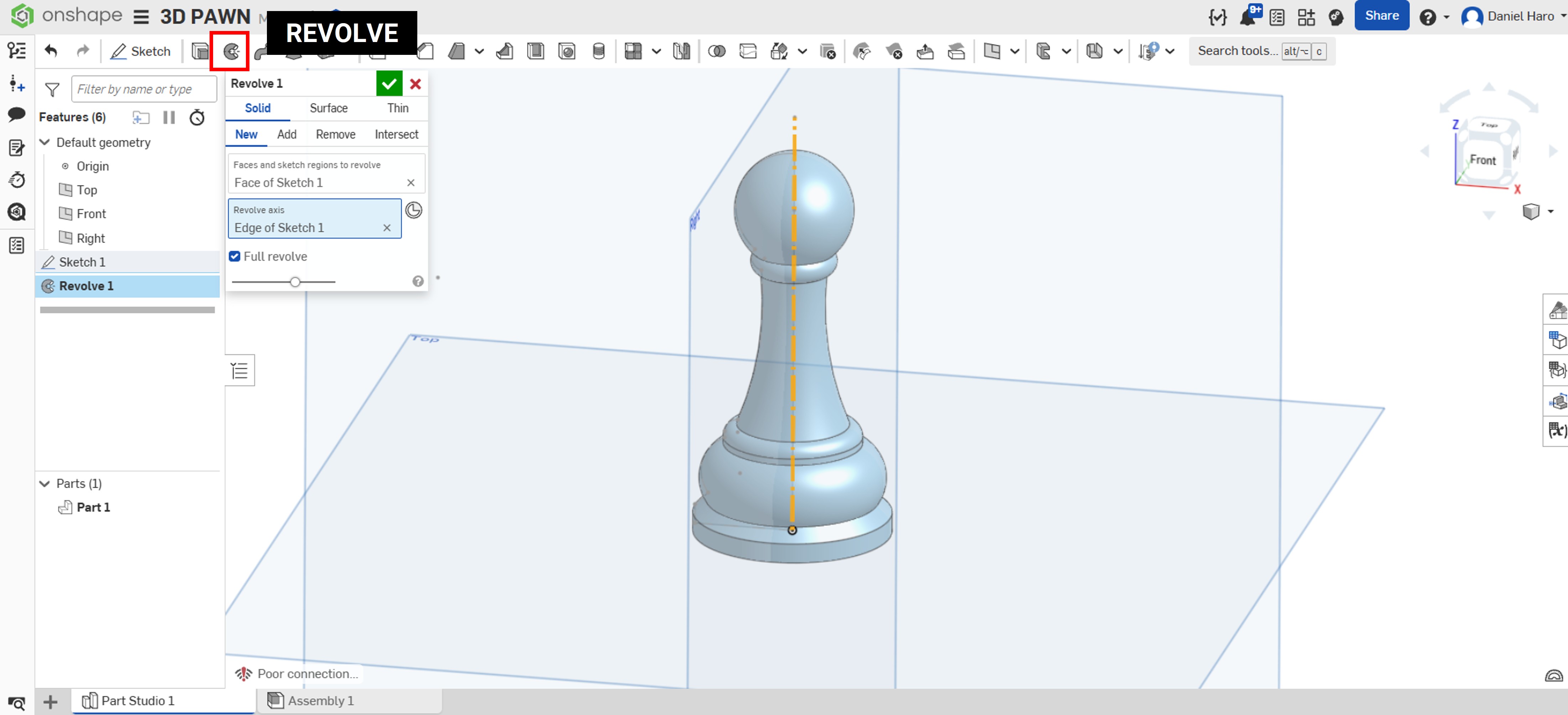This screenshot has width=1568, height=715.
Task: Click the Extrude tool icon
Action: pos(200,52)
